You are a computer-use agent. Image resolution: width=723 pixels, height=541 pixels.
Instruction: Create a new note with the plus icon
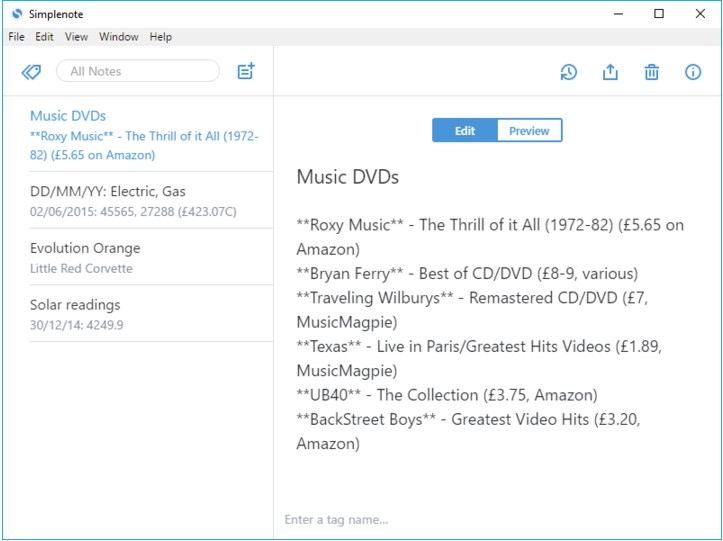pyautogui.click(x=245, y=72)
